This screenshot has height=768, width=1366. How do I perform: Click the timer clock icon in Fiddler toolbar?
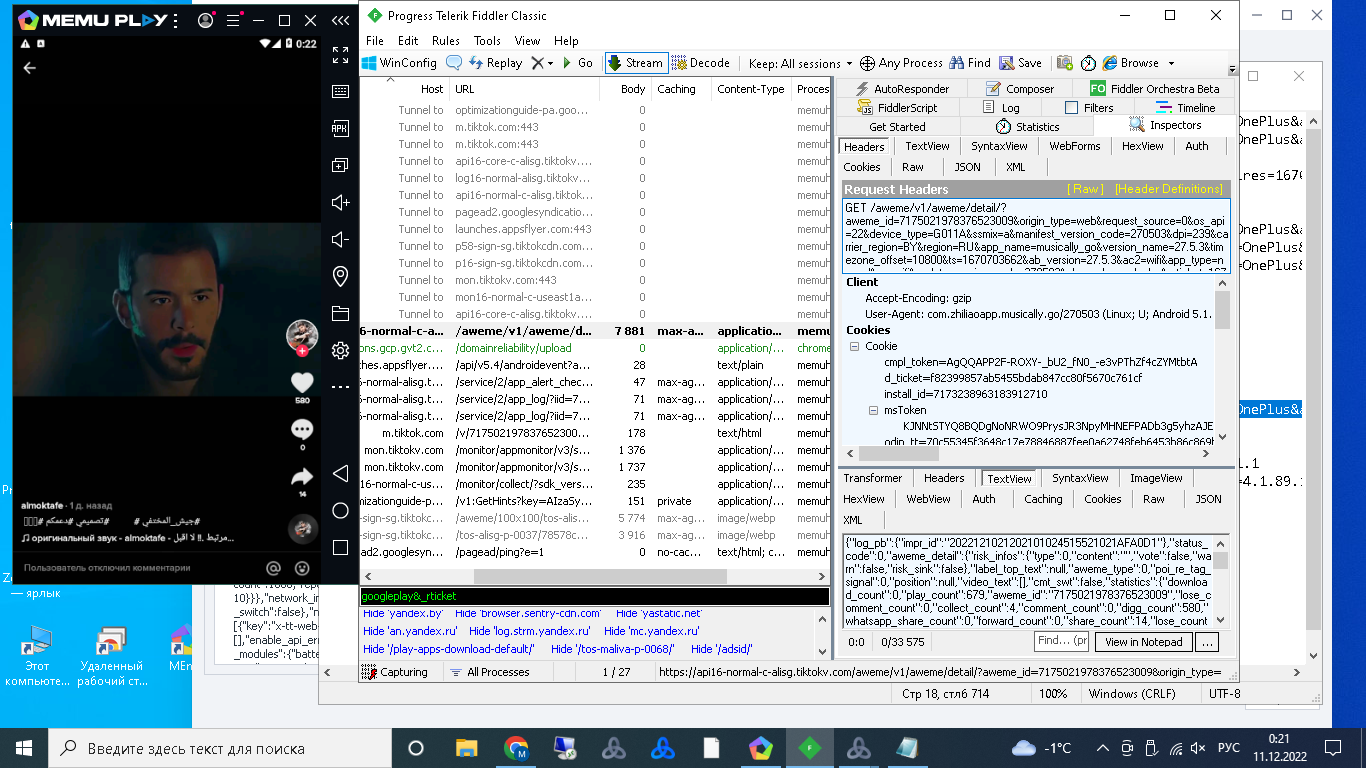pyautogui.click(x=1088, y=63)
